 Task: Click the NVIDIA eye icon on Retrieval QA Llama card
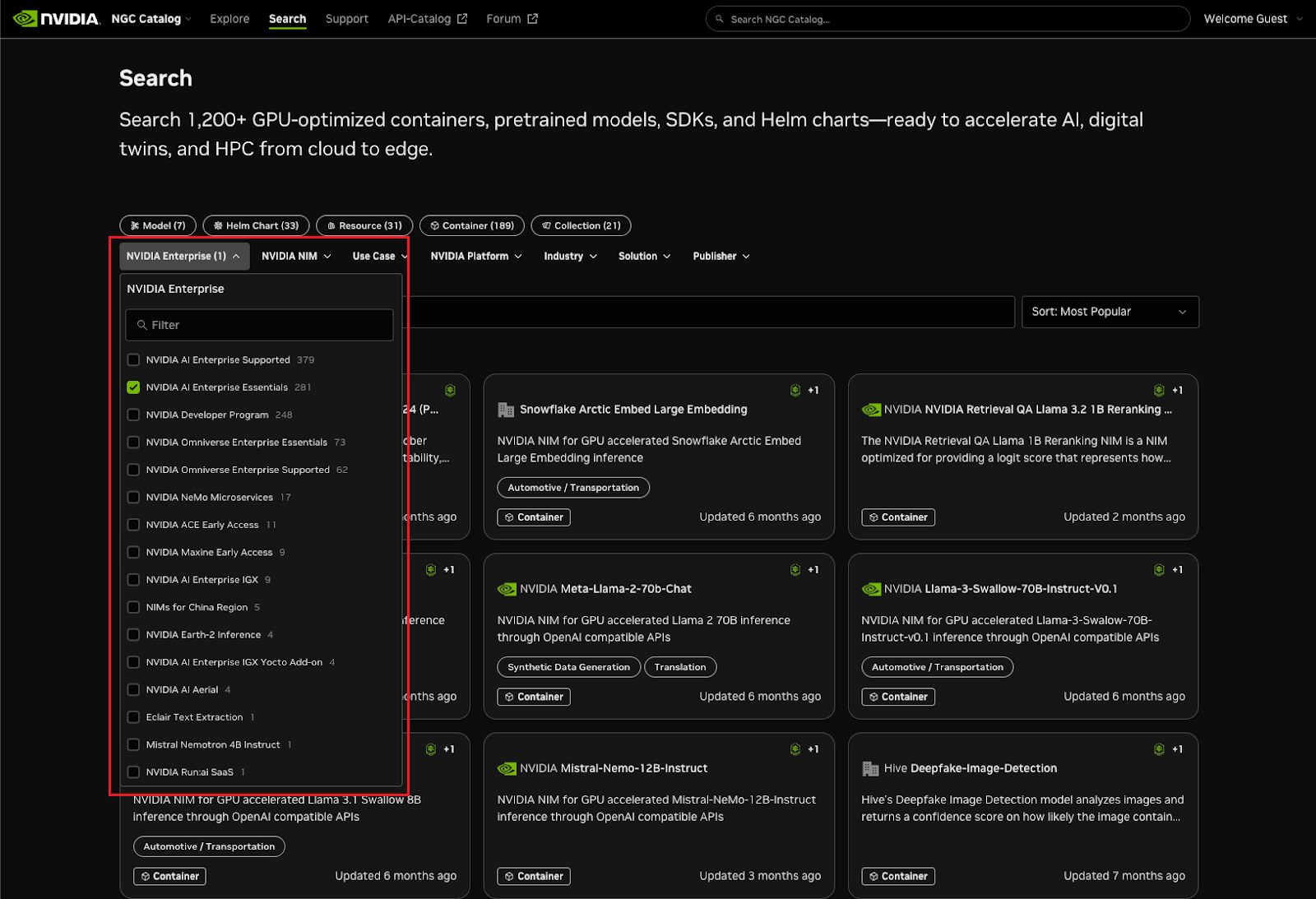pyautogui.click(x=871, y=410)
